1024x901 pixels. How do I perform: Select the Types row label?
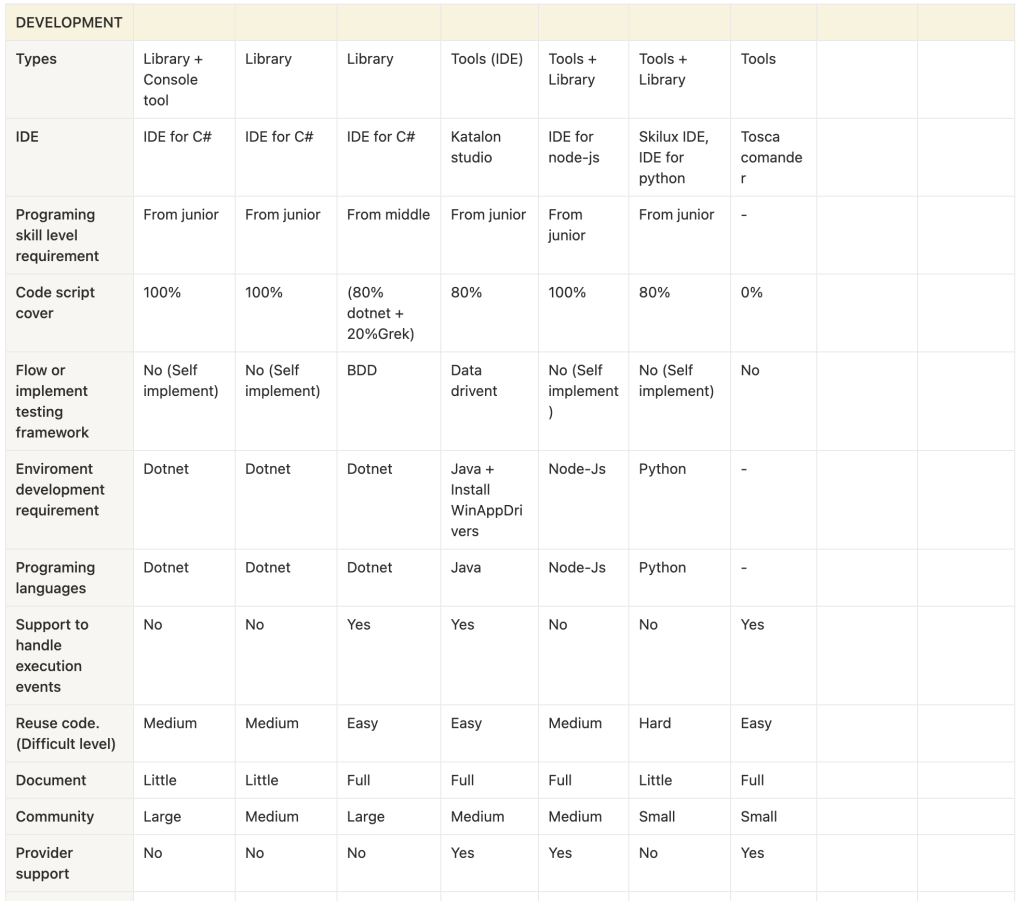coord(36,59)
